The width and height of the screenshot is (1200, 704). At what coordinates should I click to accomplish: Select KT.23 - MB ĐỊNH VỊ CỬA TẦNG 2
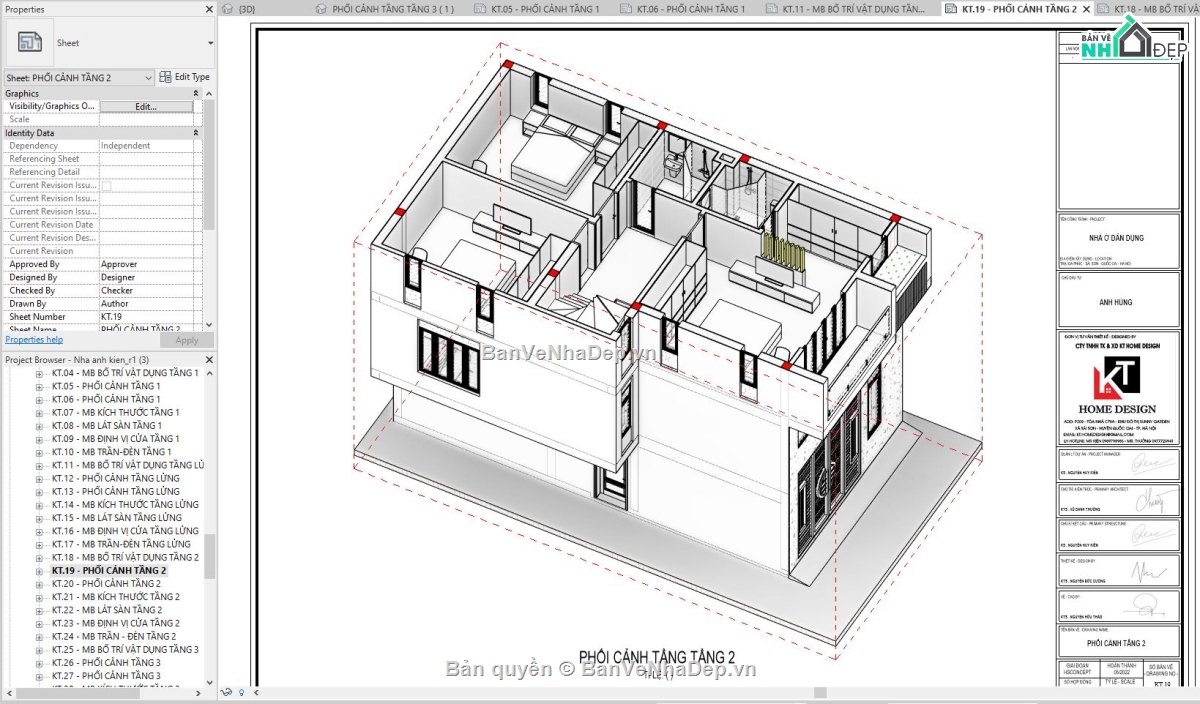pyautogui.click(x=116, y=623)
